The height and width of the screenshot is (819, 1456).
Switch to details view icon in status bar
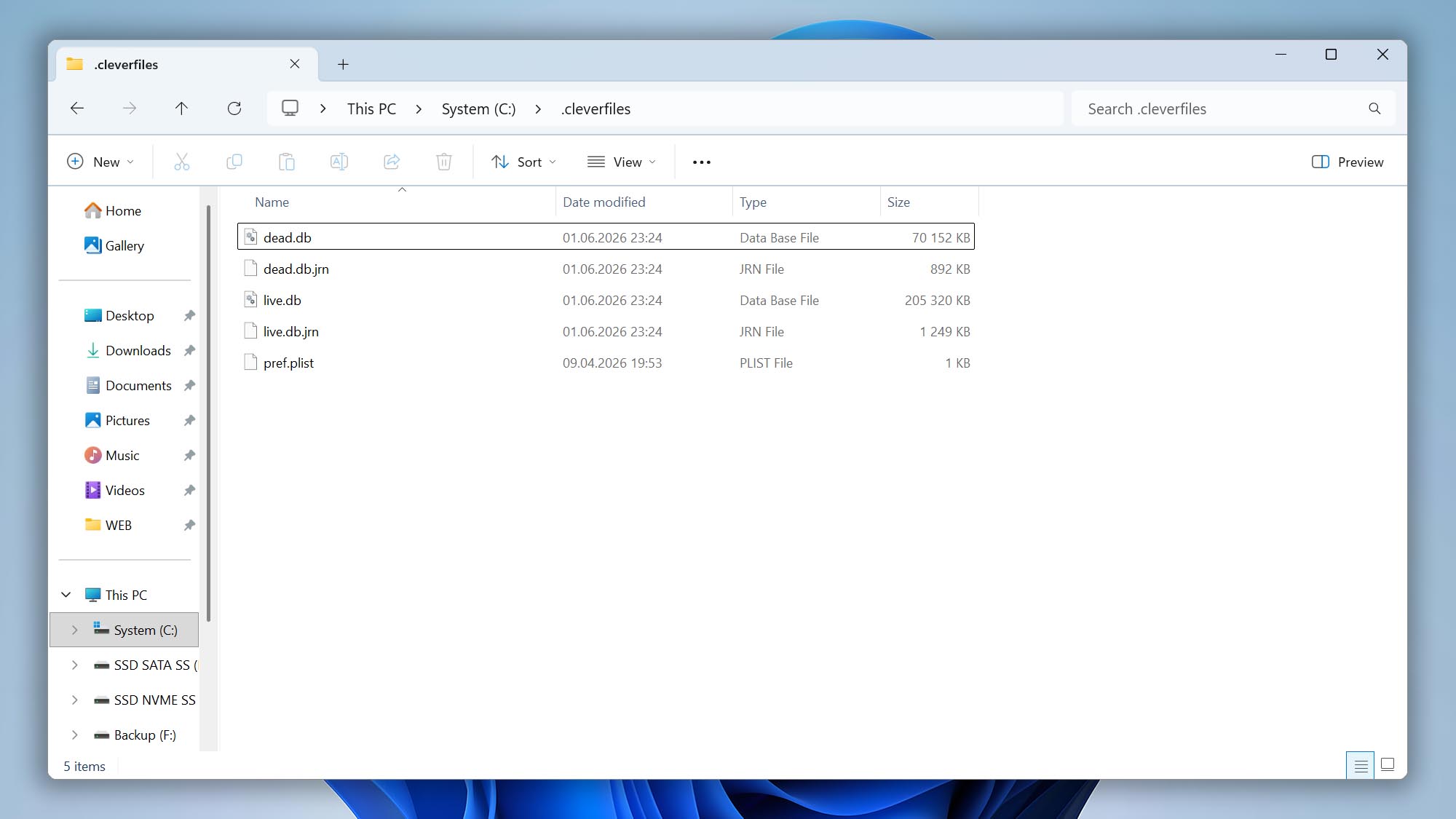[x=1360, y=765]
